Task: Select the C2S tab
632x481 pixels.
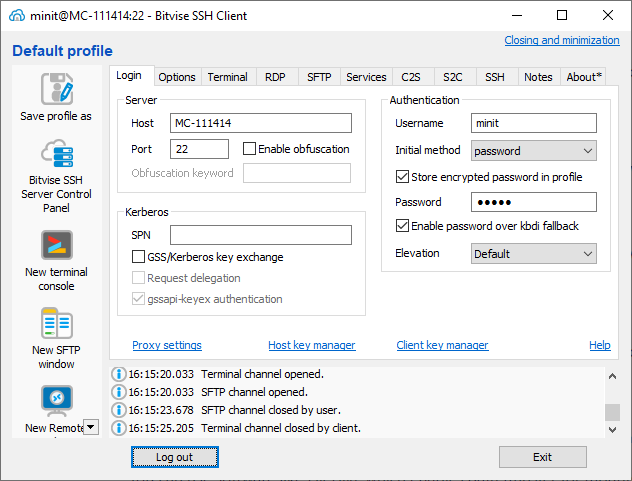Action: [411, 77]
